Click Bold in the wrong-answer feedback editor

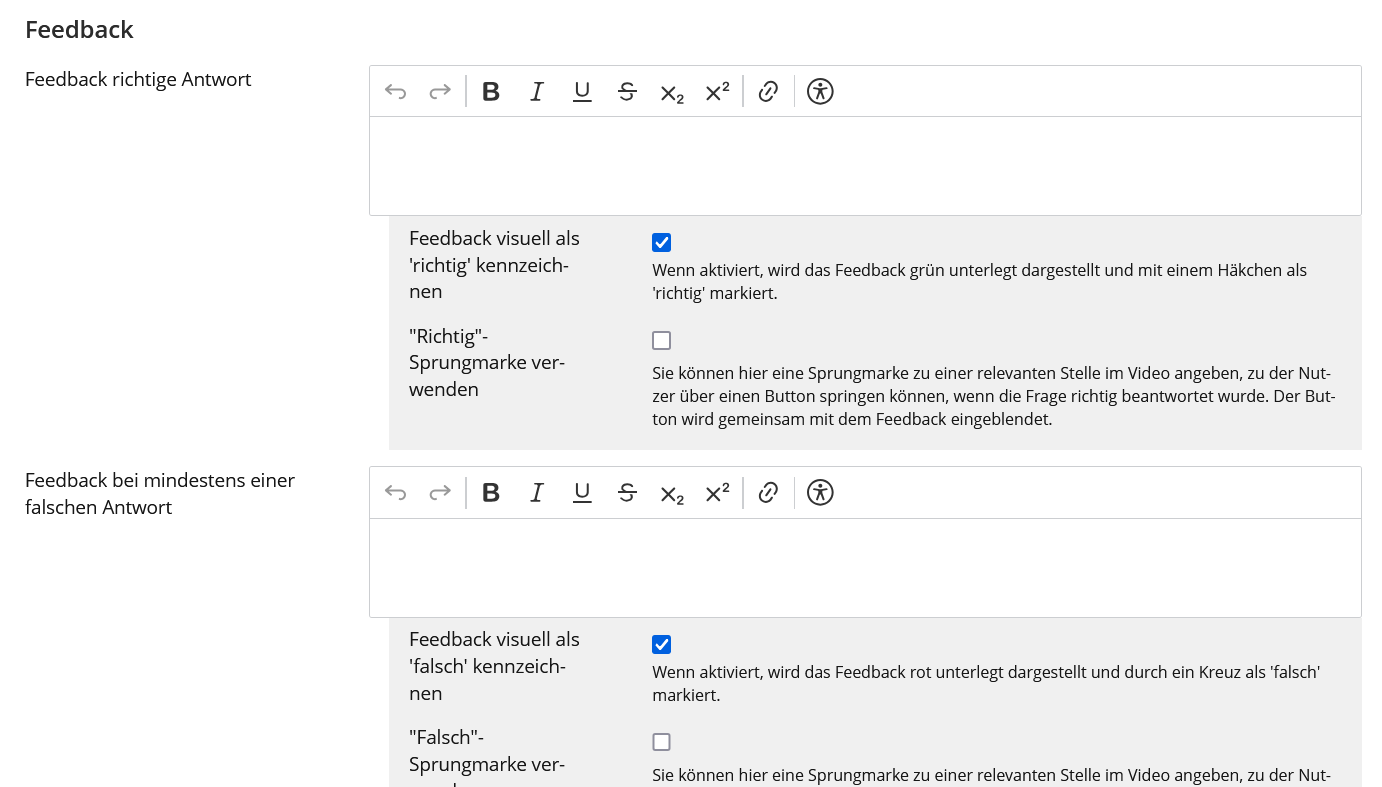point(491,493)
